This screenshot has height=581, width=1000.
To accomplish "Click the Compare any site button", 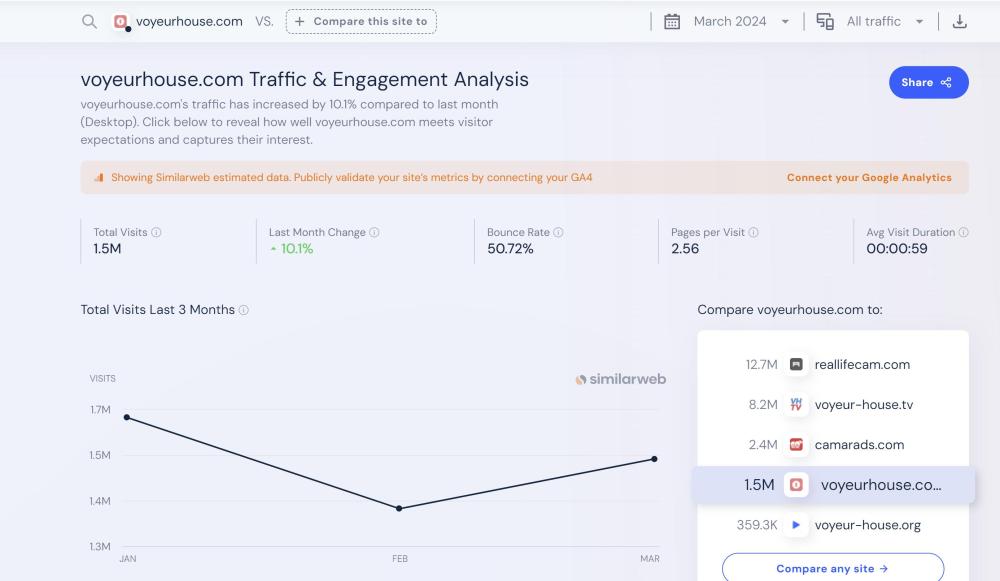I will pos(832,569).
